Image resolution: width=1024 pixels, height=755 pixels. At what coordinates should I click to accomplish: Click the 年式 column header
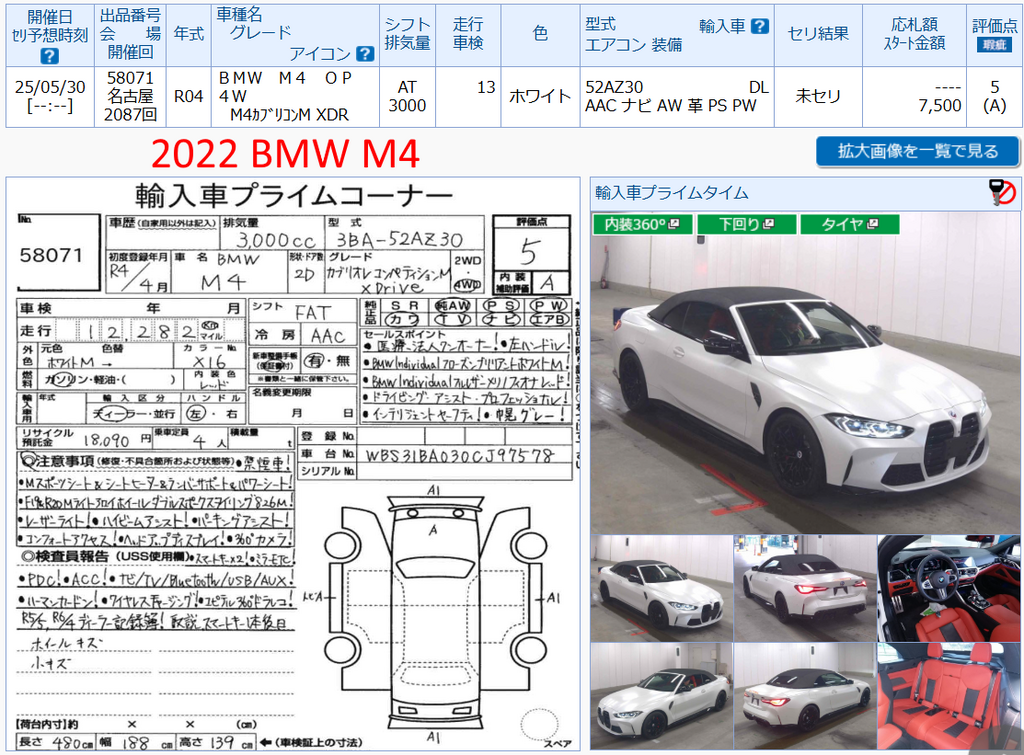tap(189, 34)
